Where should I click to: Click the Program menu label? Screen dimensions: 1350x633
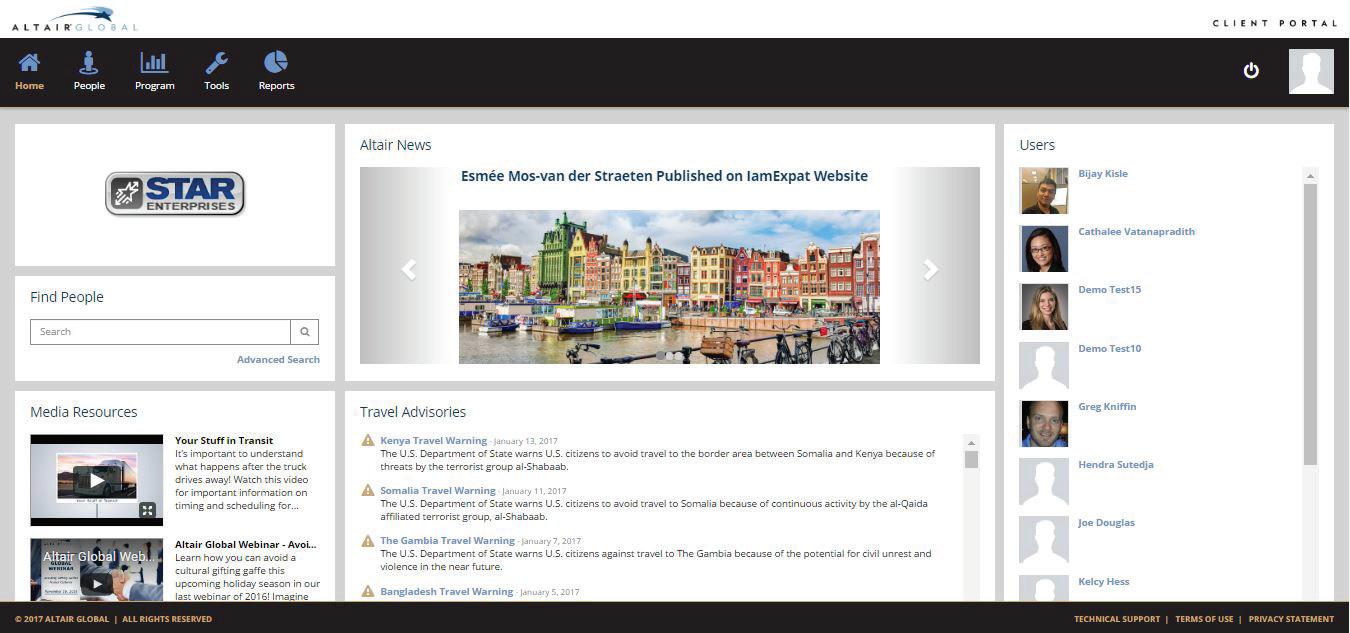[x=155, y=86]
